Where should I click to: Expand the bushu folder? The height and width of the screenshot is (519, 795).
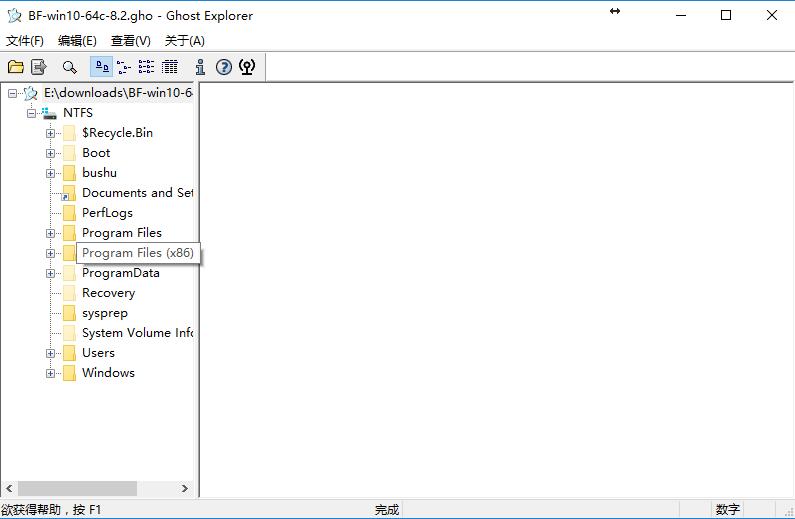point(50,173)
